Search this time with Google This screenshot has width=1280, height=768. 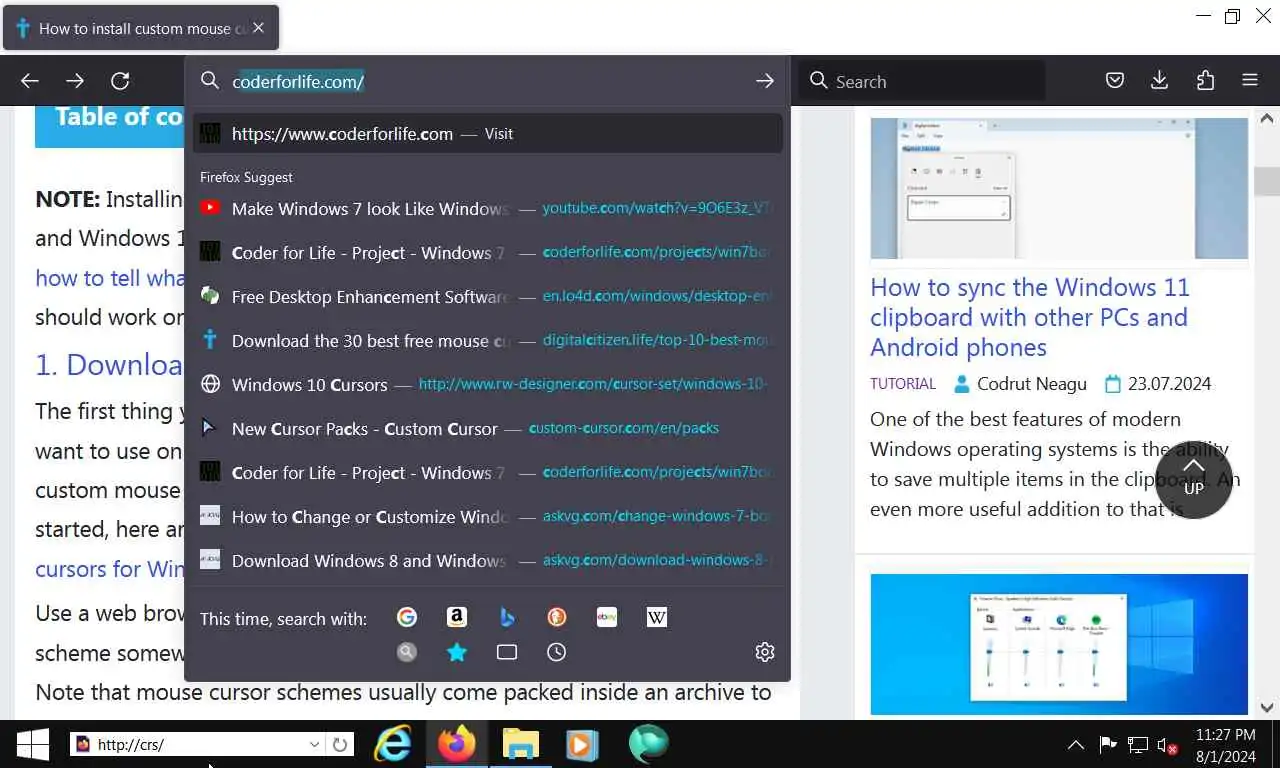pos(407,618)
